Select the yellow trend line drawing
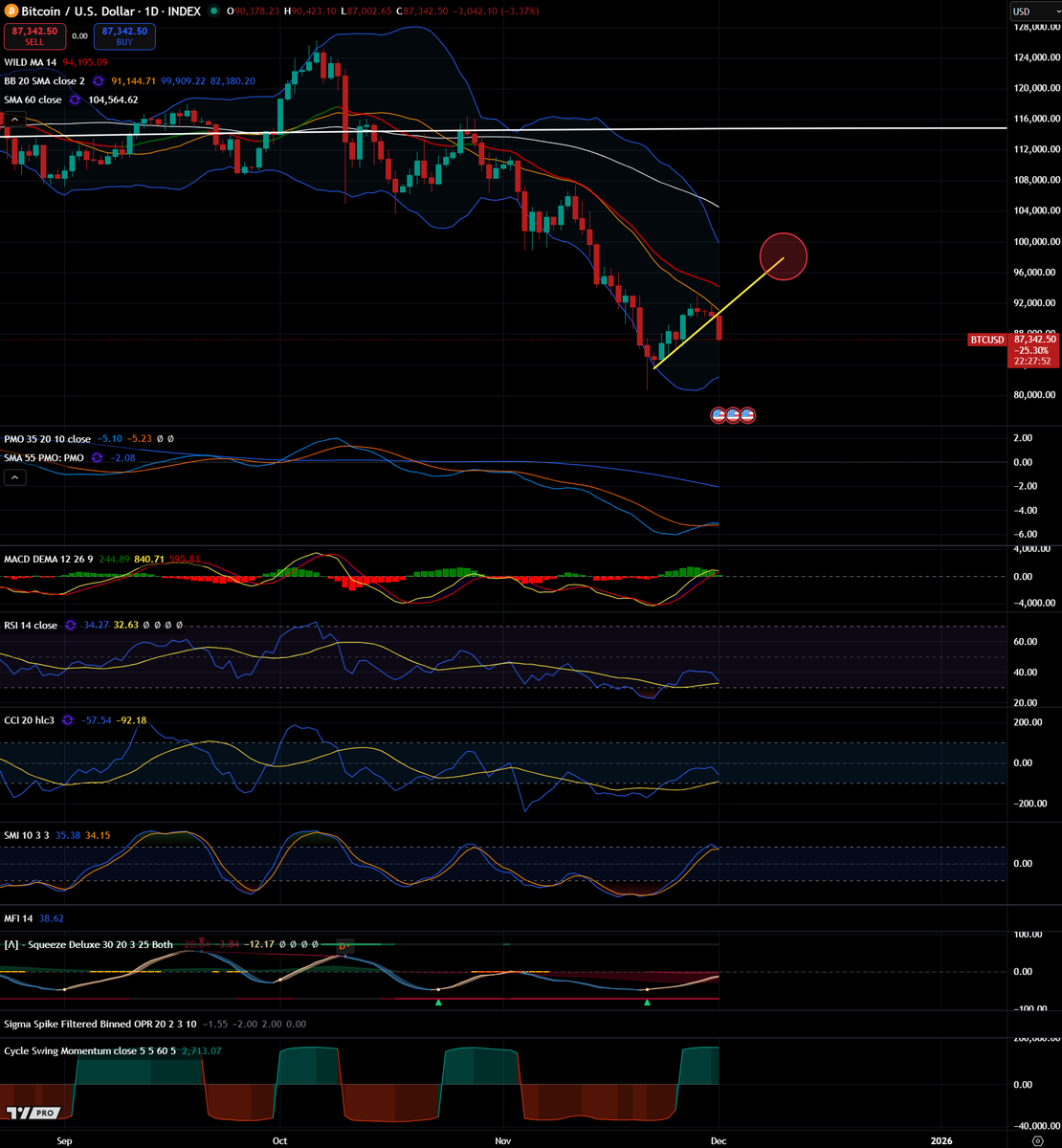 tap(718, 313)
